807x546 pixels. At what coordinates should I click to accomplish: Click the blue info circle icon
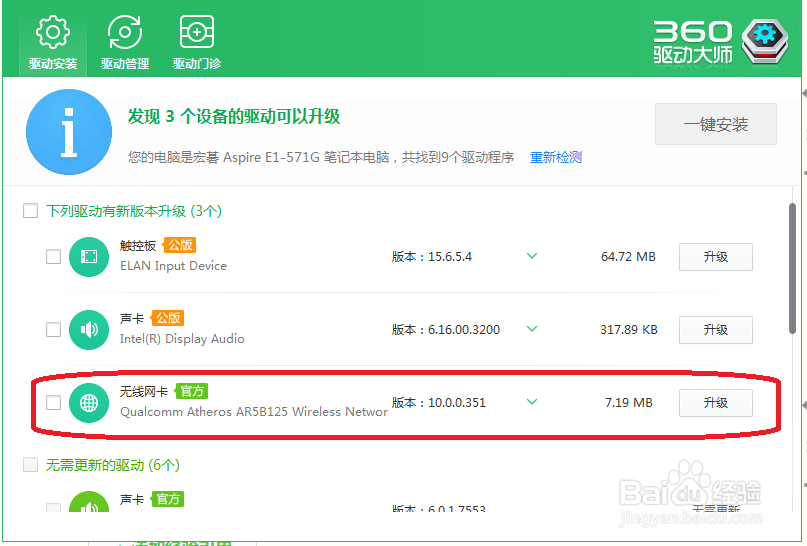(69, 132)
